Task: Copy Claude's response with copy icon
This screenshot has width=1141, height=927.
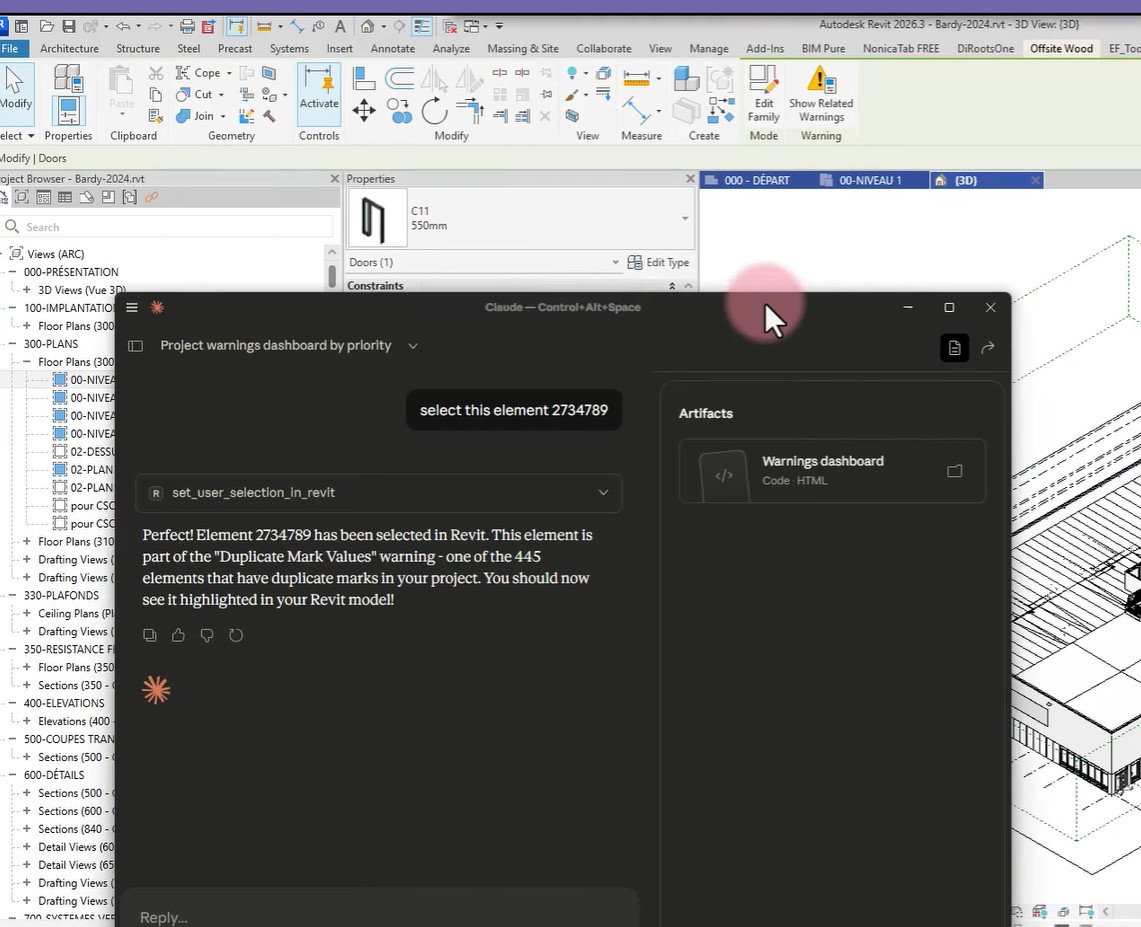Action: pos(150,635)
